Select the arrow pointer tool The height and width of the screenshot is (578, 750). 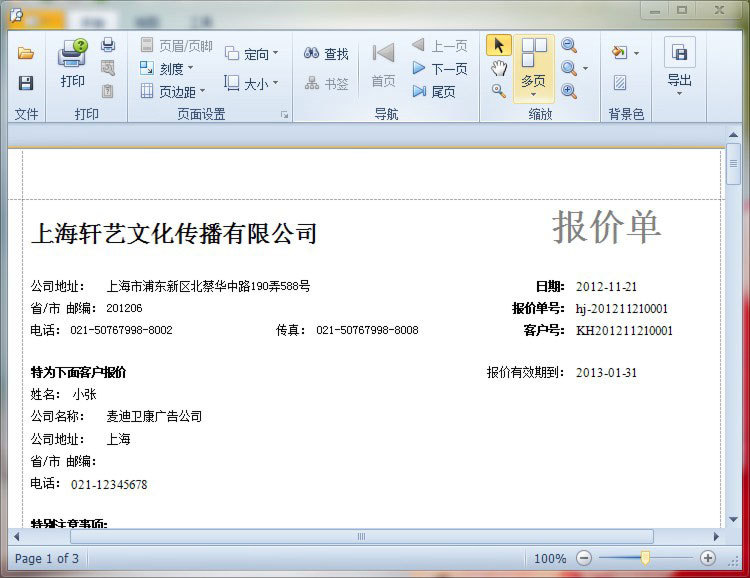click(x=498, y=45)
